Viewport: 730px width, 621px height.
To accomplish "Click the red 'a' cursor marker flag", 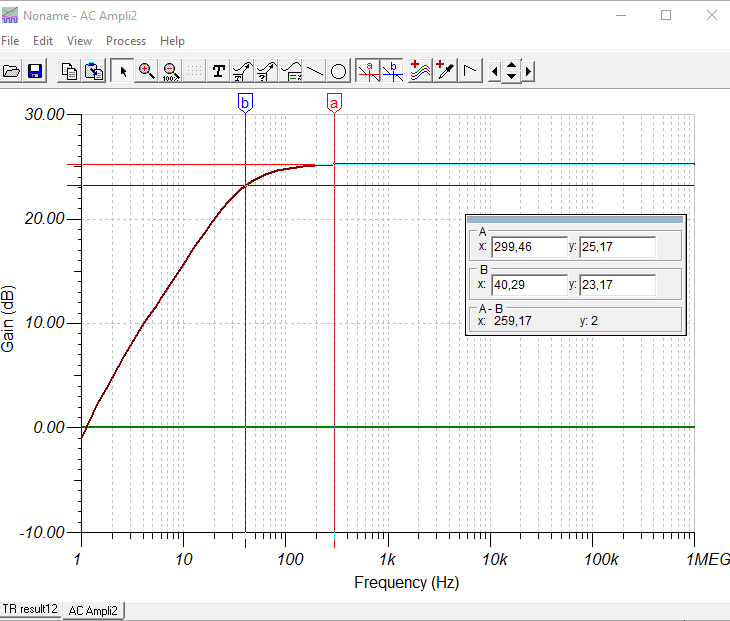I will (334, 102).
